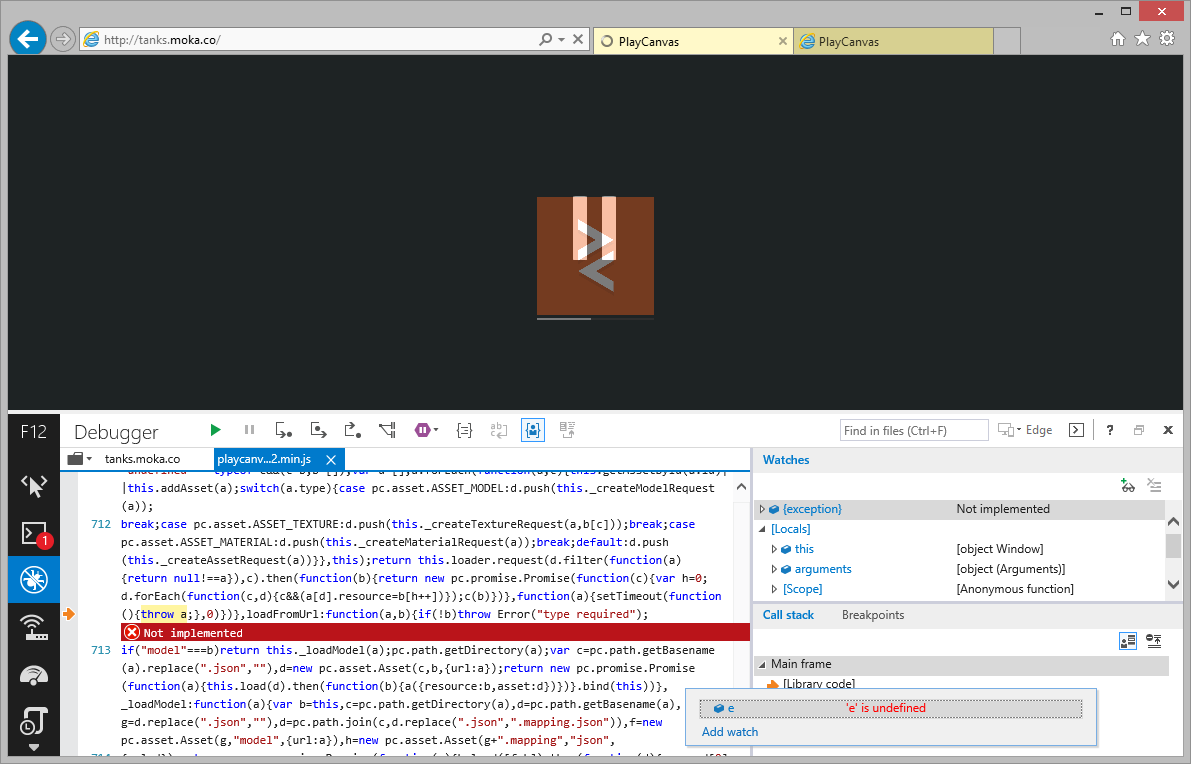
Task: Unpin the developer tools window
Action: pos(1139,431)
